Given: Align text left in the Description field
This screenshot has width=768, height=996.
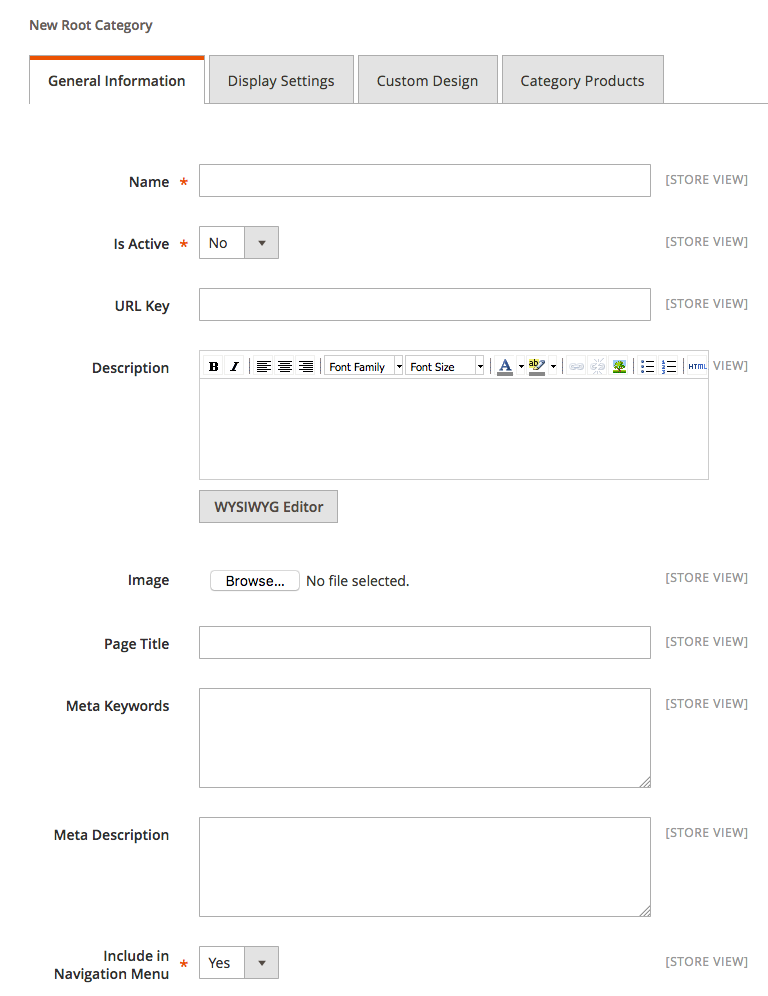Looking at the screenshot, I should [263, 365].
